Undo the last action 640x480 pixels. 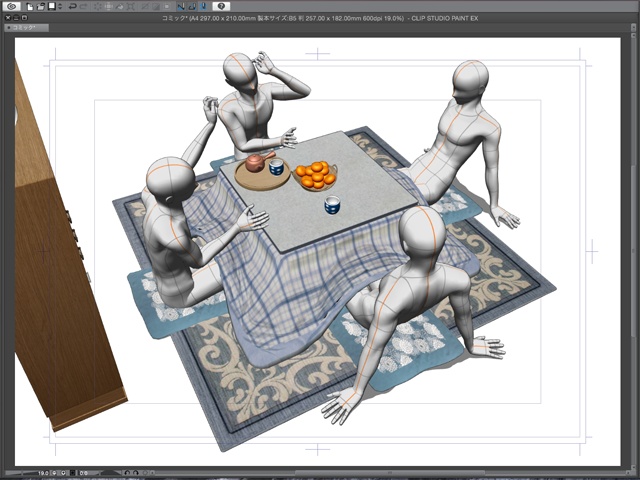point(73,7)
